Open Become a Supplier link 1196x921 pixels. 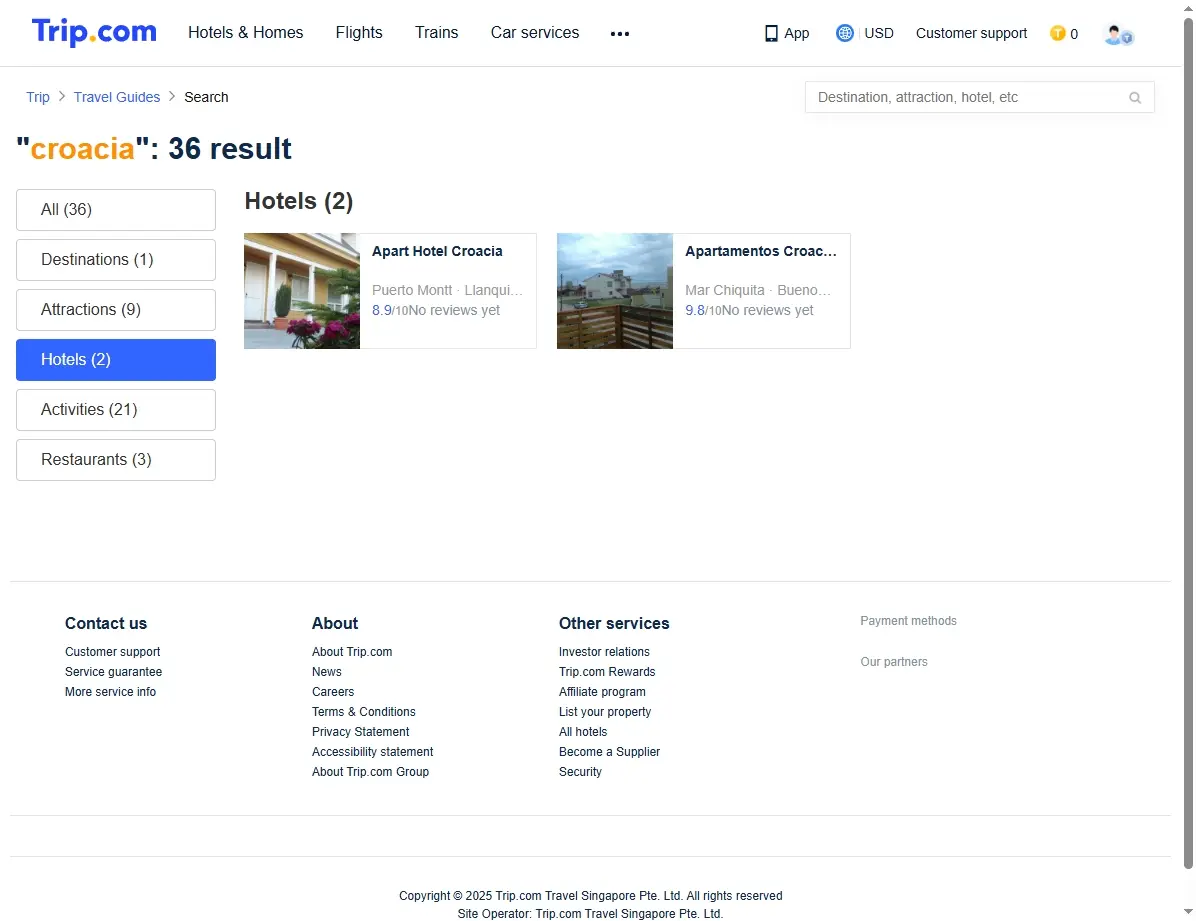[x=609, y=752]
